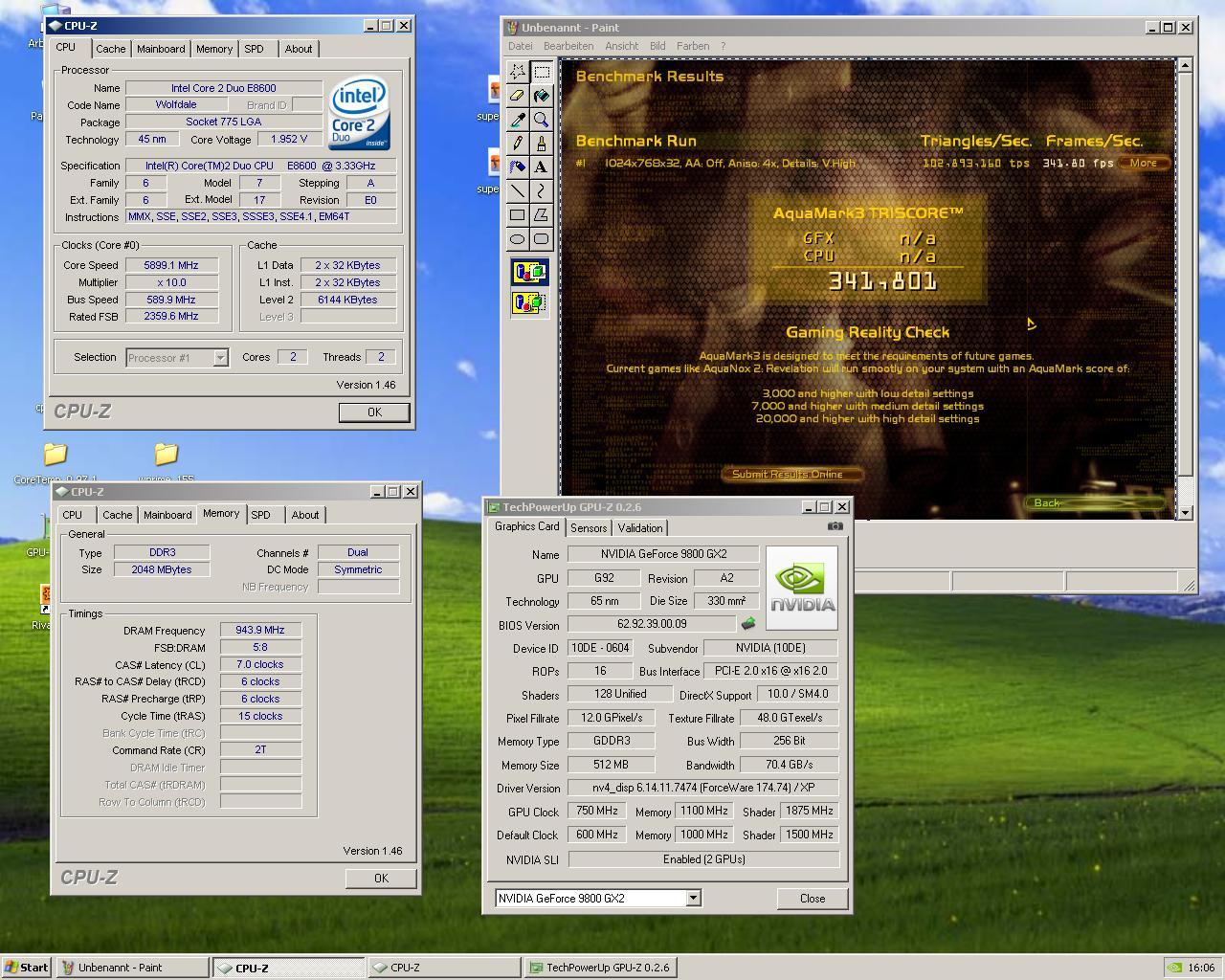
Task: Click Paint vertical scrollbar up arrow
Action: pyautogui.click(x=1185, y=65)
